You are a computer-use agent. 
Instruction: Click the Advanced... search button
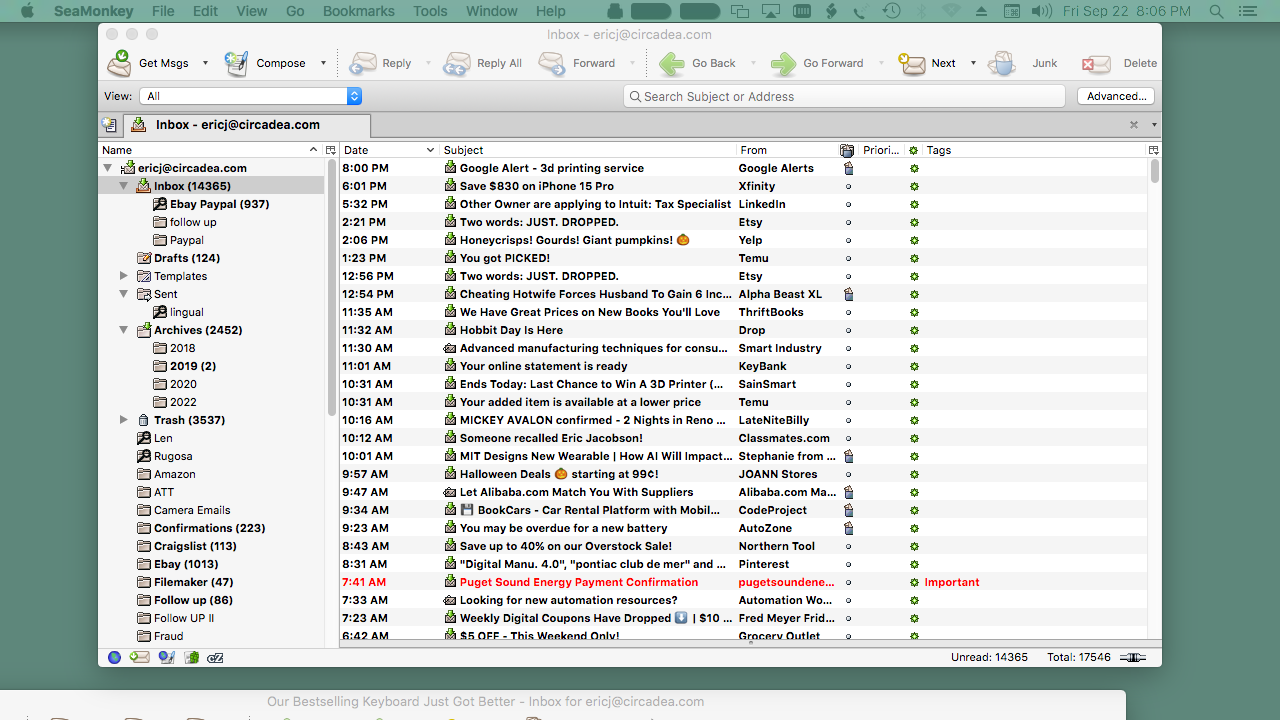point(1116,96)
